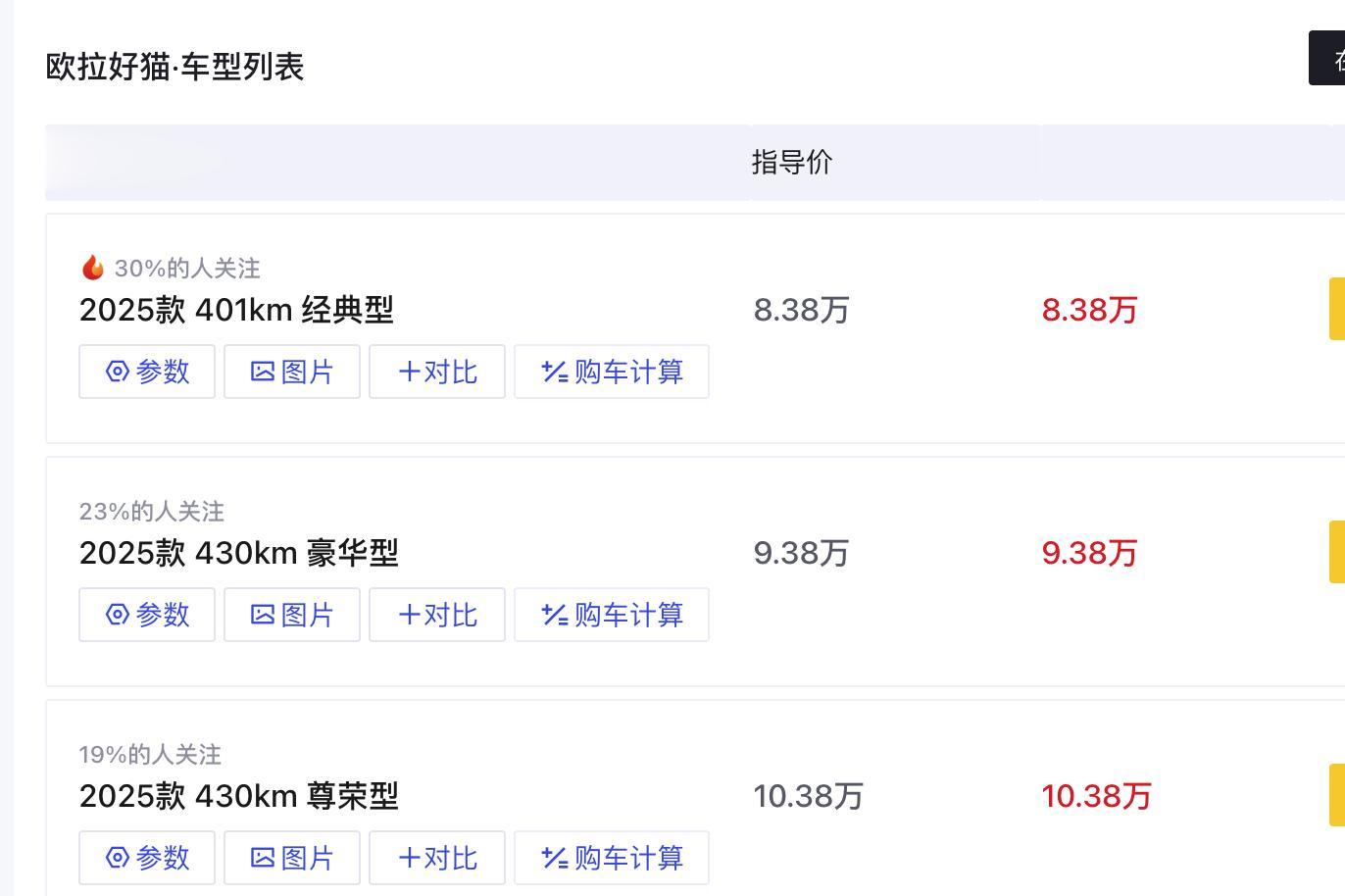The height and width of the screenshot is (896, 1345).
Task: Open the 2025款 430km 尊荣型 model link
Action: pos(238,796)
